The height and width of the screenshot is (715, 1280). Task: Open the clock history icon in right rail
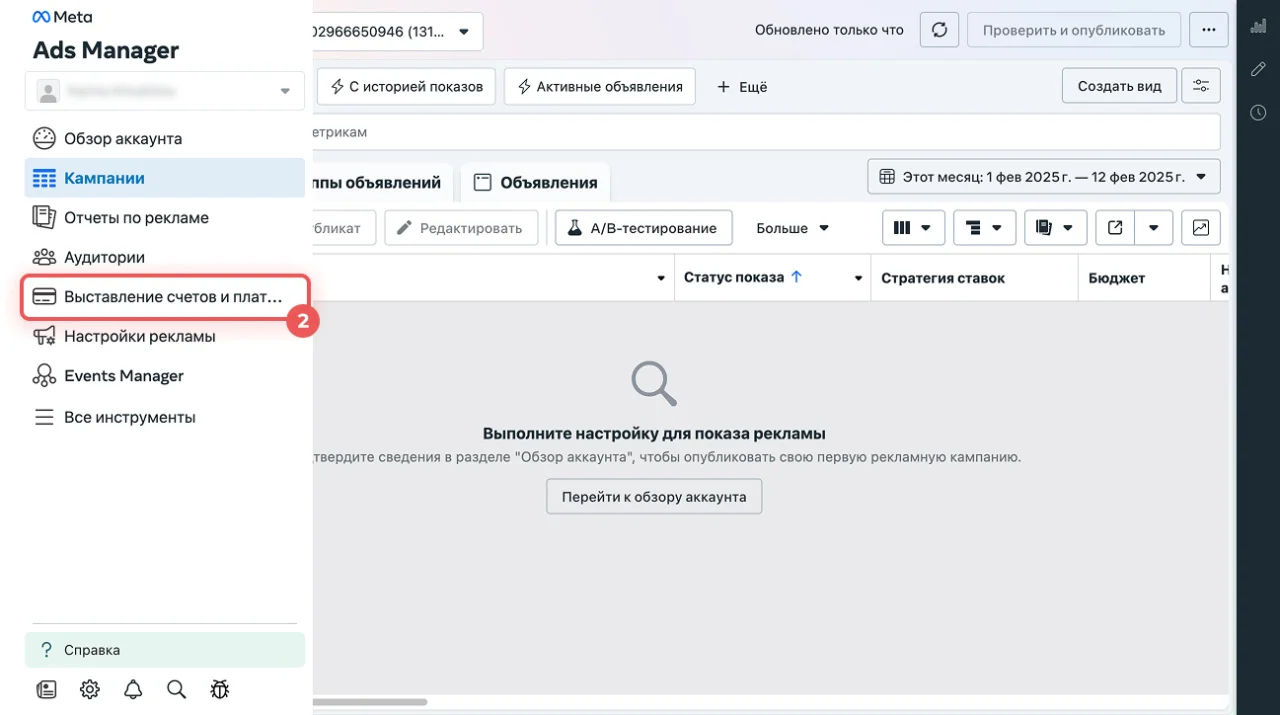coord(1258,113)
